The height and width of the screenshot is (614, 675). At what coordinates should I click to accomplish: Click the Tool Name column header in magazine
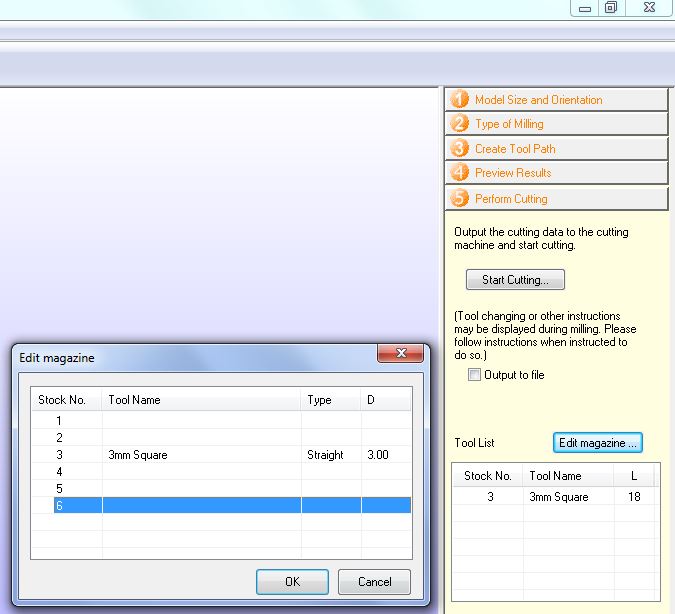[x=201, y=400]
